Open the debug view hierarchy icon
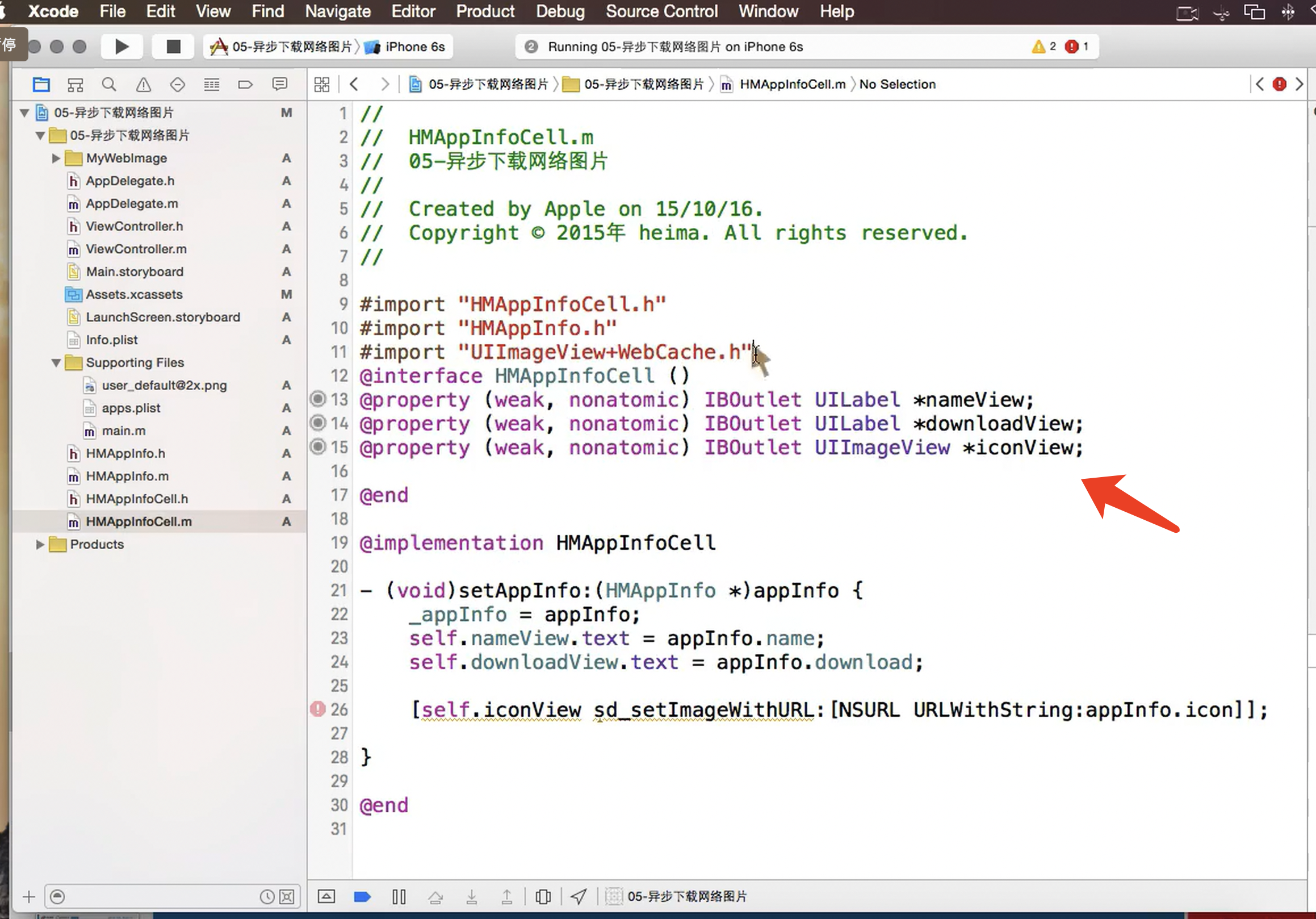Image resolution: width=1316 pixels, height=919 pixels. pos(543,897)
